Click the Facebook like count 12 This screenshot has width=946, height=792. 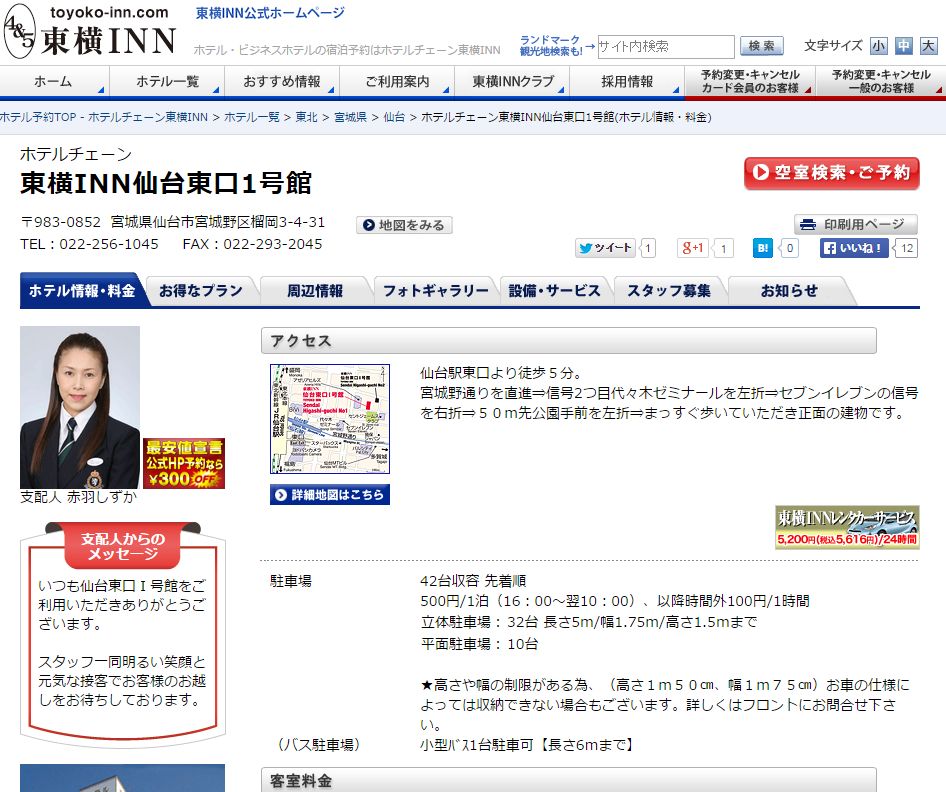click(907, 248)
